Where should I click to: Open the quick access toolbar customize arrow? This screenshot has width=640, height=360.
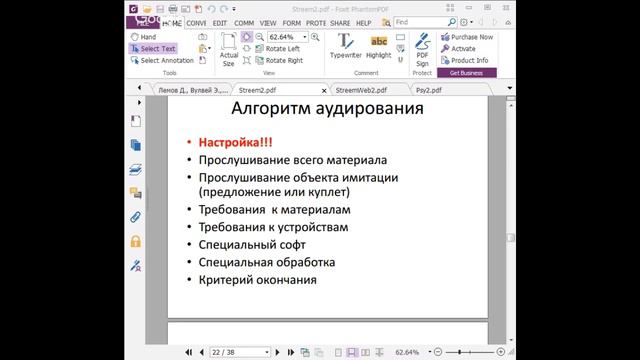[x=234, y=9]
